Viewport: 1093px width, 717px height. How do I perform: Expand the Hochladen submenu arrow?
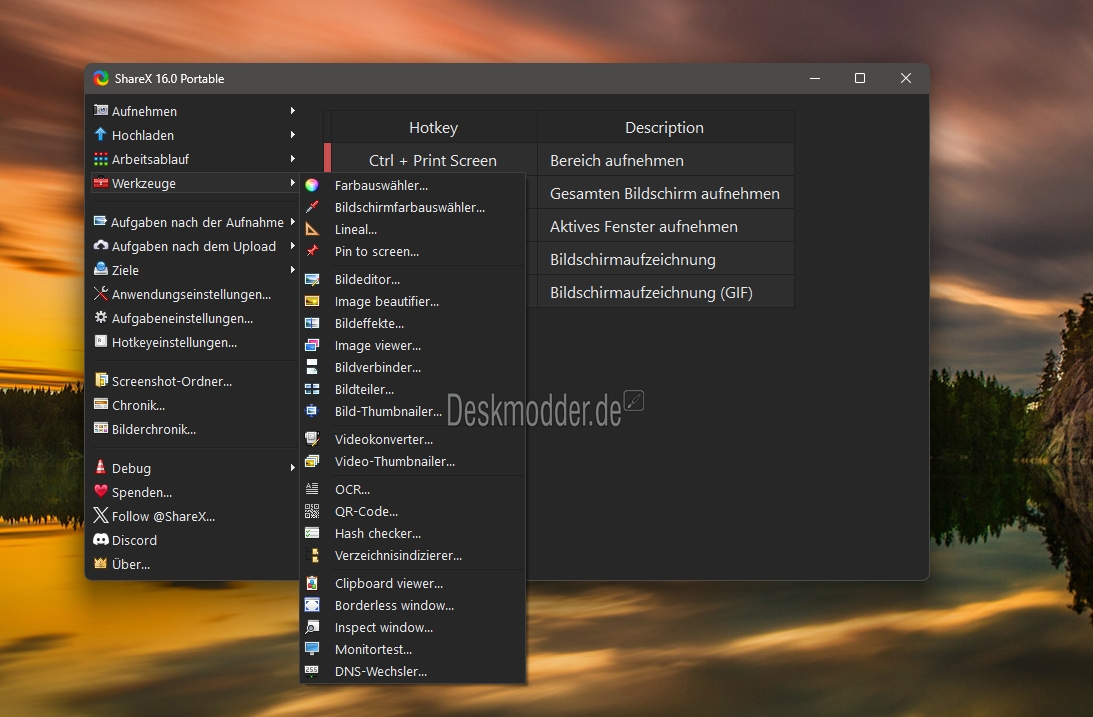pyautogui.click(x=293, y=134)
